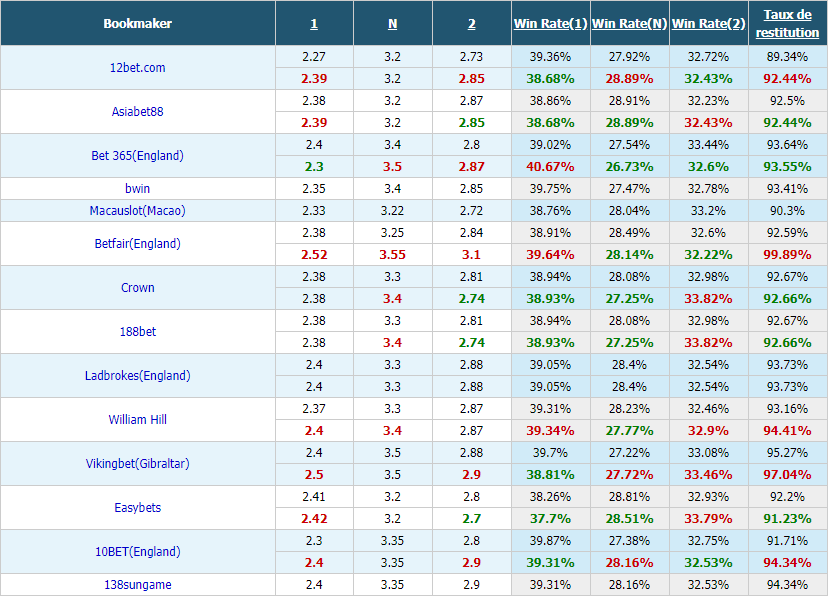Open the 12bet.com bookmaker link
This screenshot has height=596, width=828.
point(137,68)
